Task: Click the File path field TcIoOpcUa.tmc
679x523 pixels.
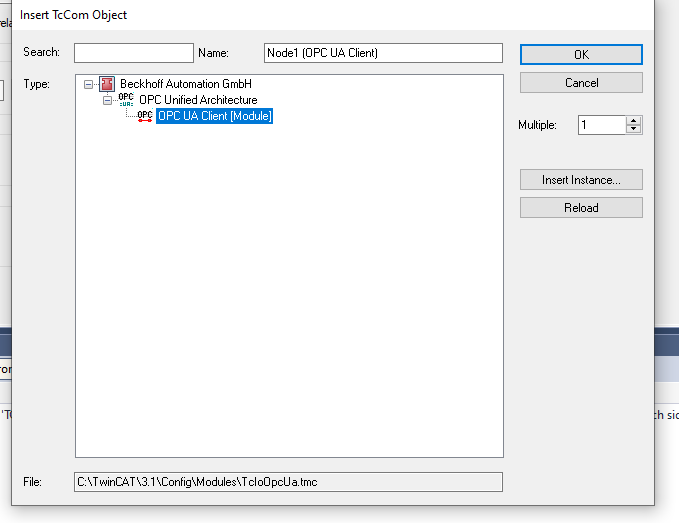Action: point(288,482)
